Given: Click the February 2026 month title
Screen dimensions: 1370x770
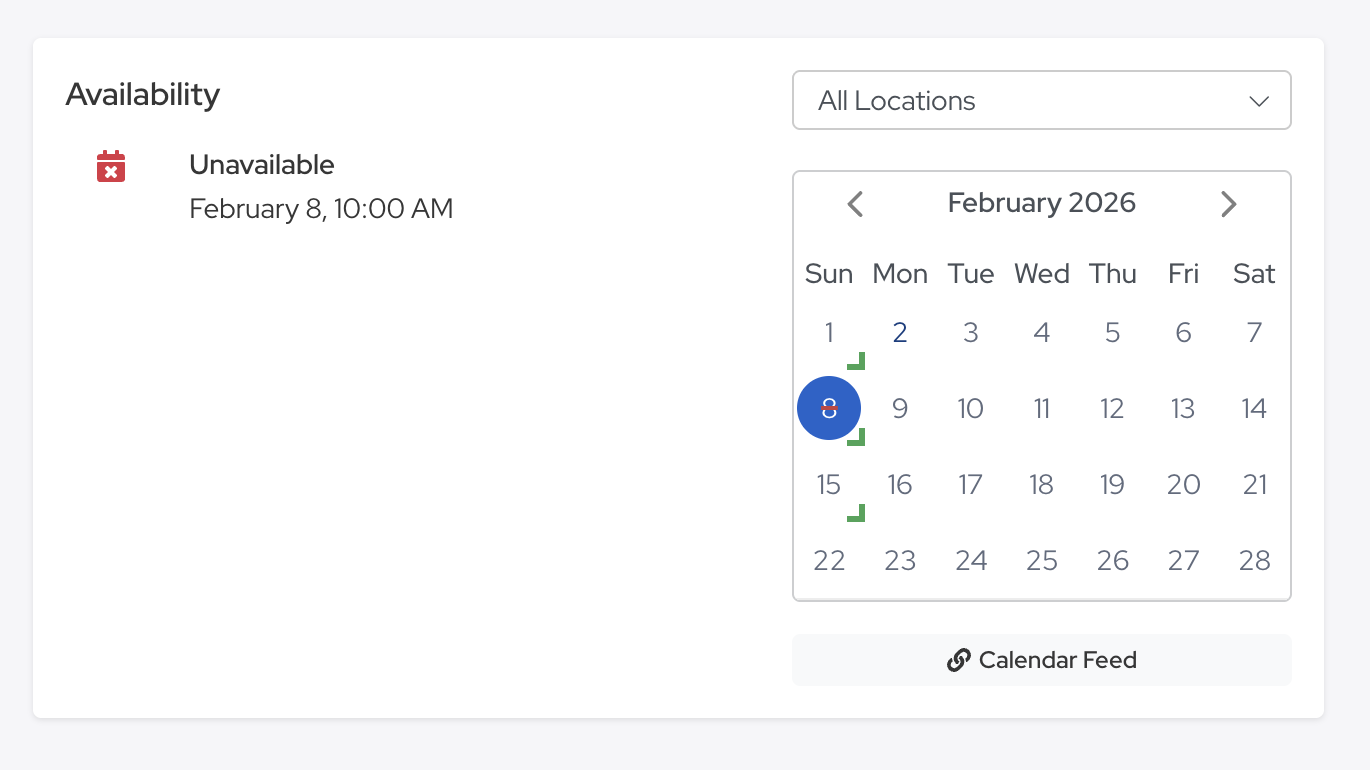Looking at the screenshot, I should [x=1041, y=203].
